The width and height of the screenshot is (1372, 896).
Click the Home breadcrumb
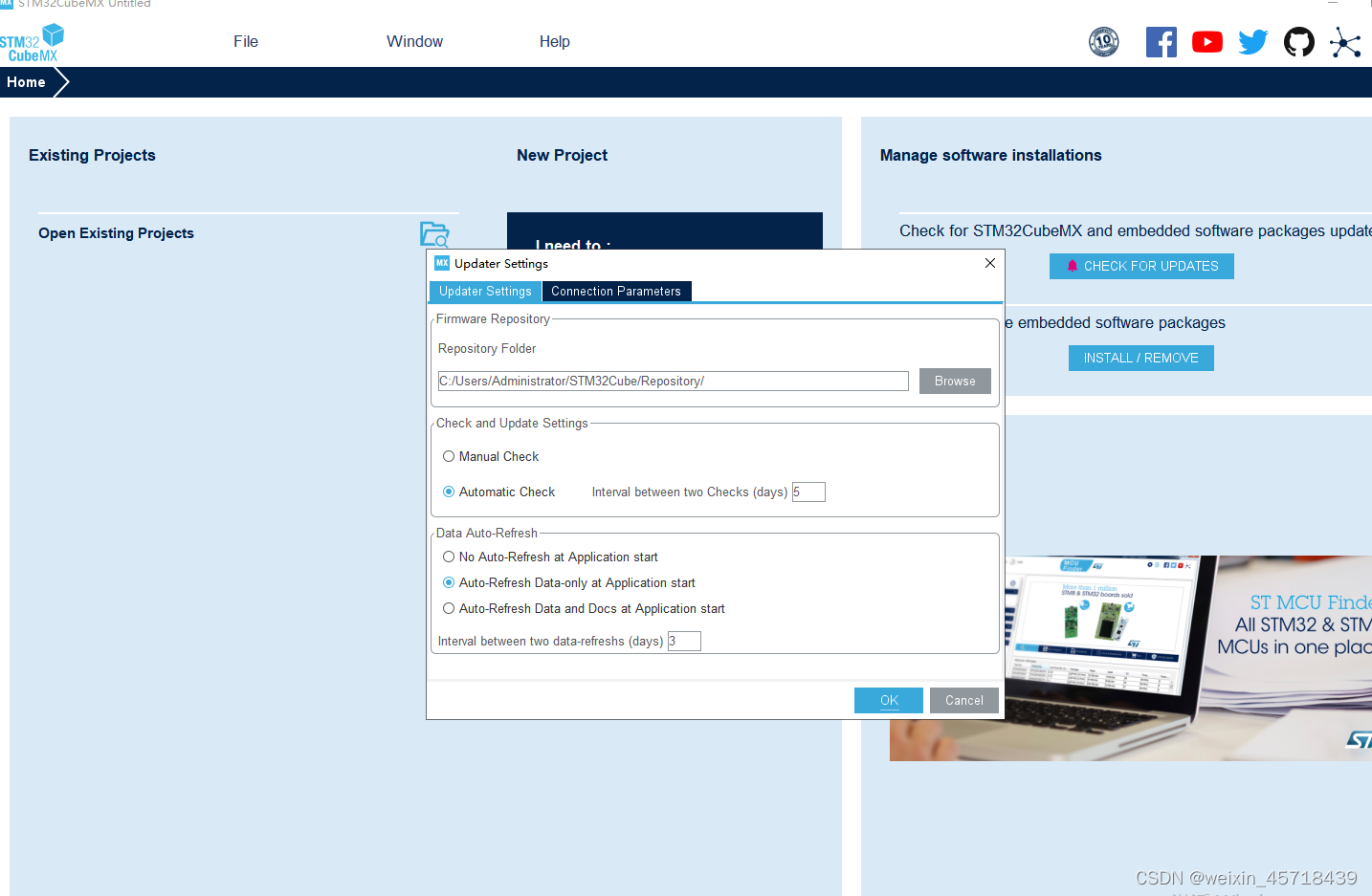(26, 82)
